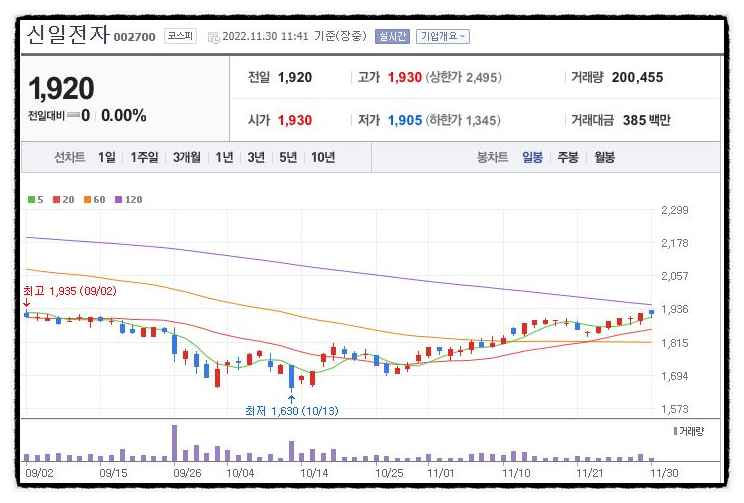Click the 10/14 date axis label
This screenshot has height=503, width=744.
(x=314, y=473)
